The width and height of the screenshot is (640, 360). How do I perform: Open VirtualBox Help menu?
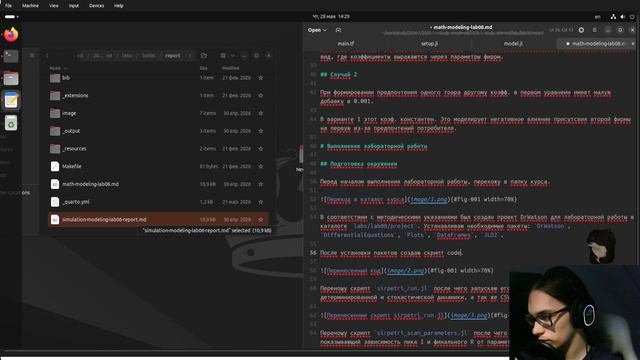coord(119,6)
